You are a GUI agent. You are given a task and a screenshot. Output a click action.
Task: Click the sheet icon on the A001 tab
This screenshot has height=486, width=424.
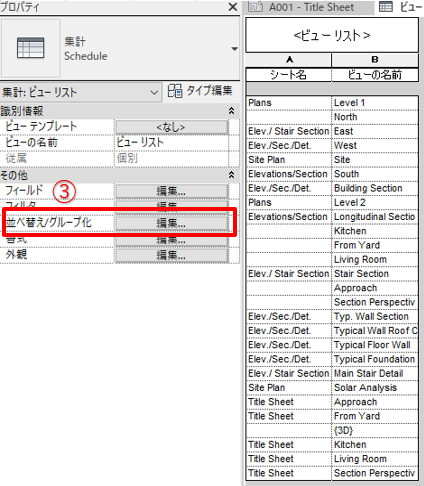point(256,6)
